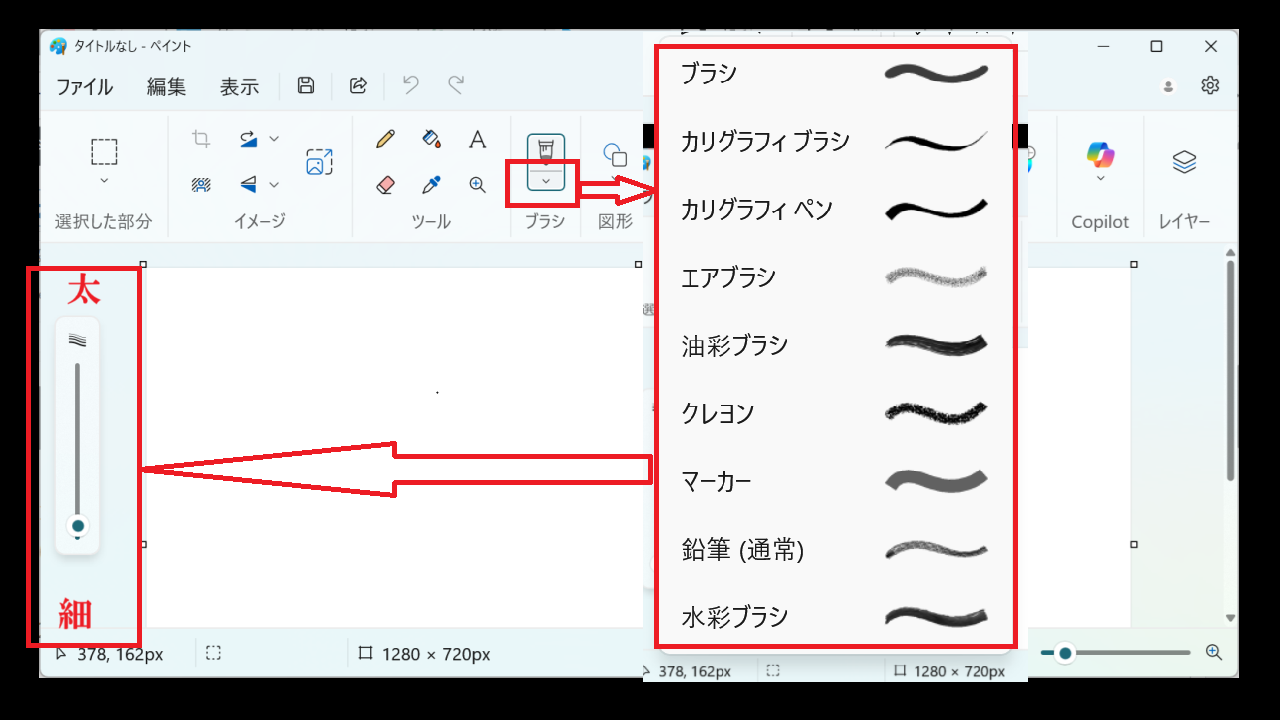1280x720 pixels.
Task: Click the user account icon
Action: point(1168,87)
